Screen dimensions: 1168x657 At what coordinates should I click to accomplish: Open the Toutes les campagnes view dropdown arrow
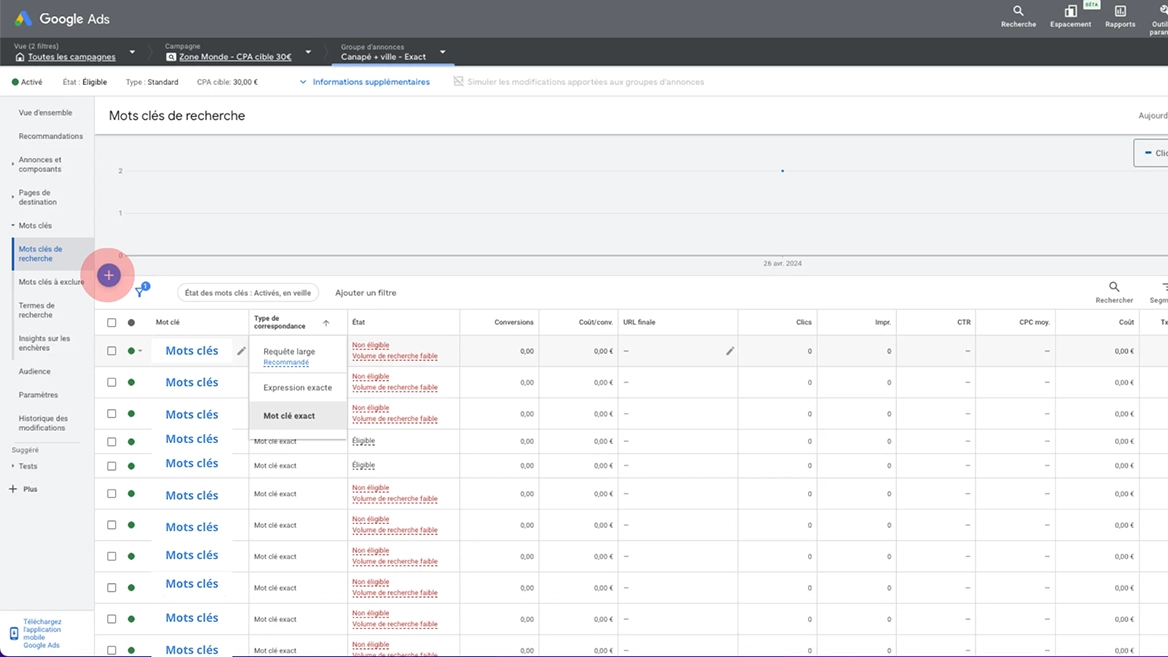(133, 52)
